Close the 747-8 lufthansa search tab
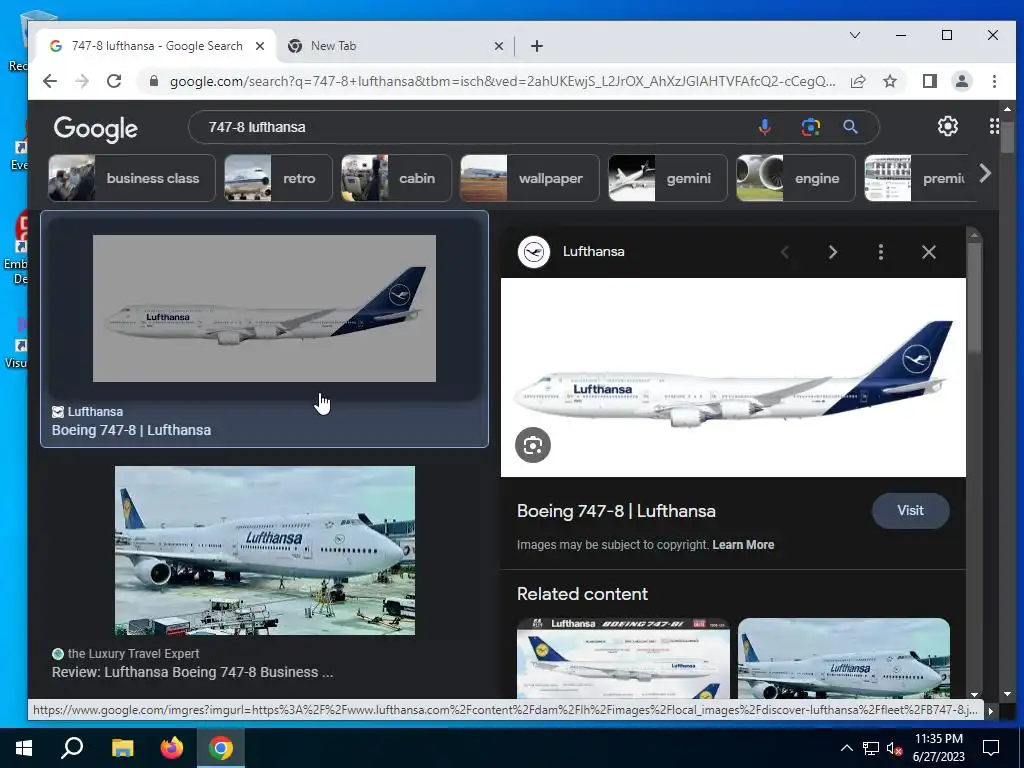This screenshot has height=768, width=1024. click(x=260, y=46)
